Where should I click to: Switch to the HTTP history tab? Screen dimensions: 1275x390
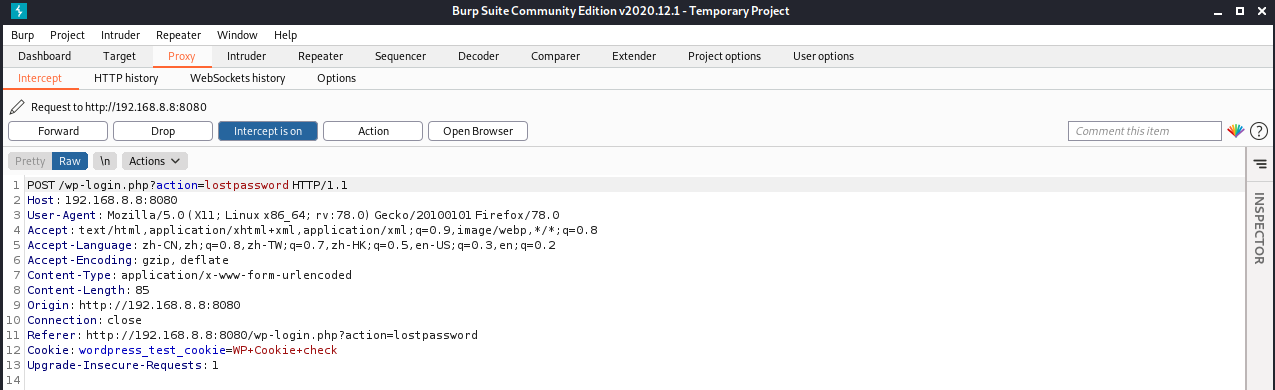(x=126, y=78)
